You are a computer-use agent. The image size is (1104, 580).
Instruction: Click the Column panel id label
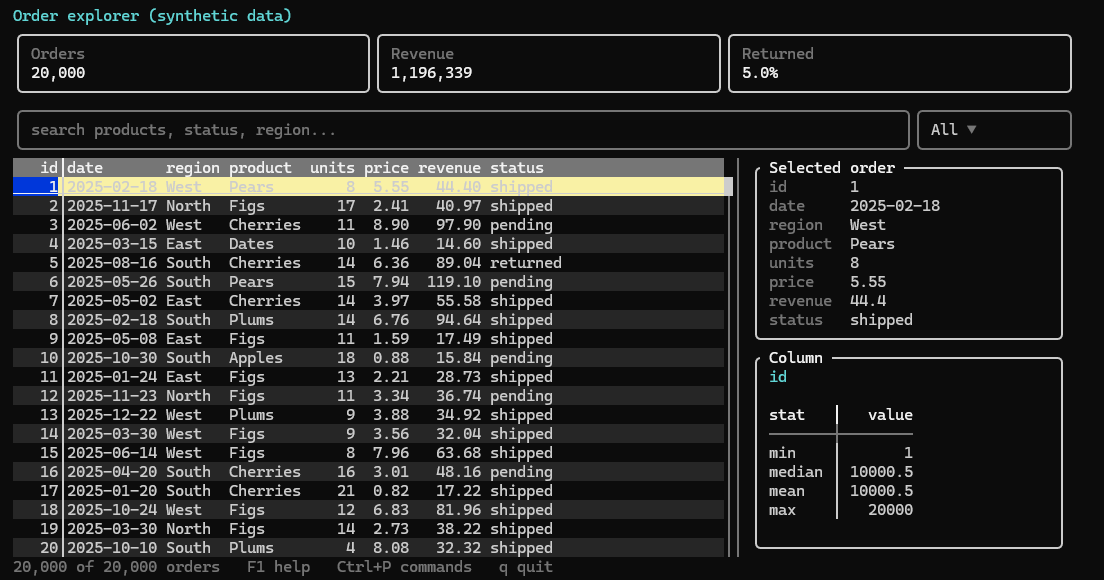coord(778,377)
